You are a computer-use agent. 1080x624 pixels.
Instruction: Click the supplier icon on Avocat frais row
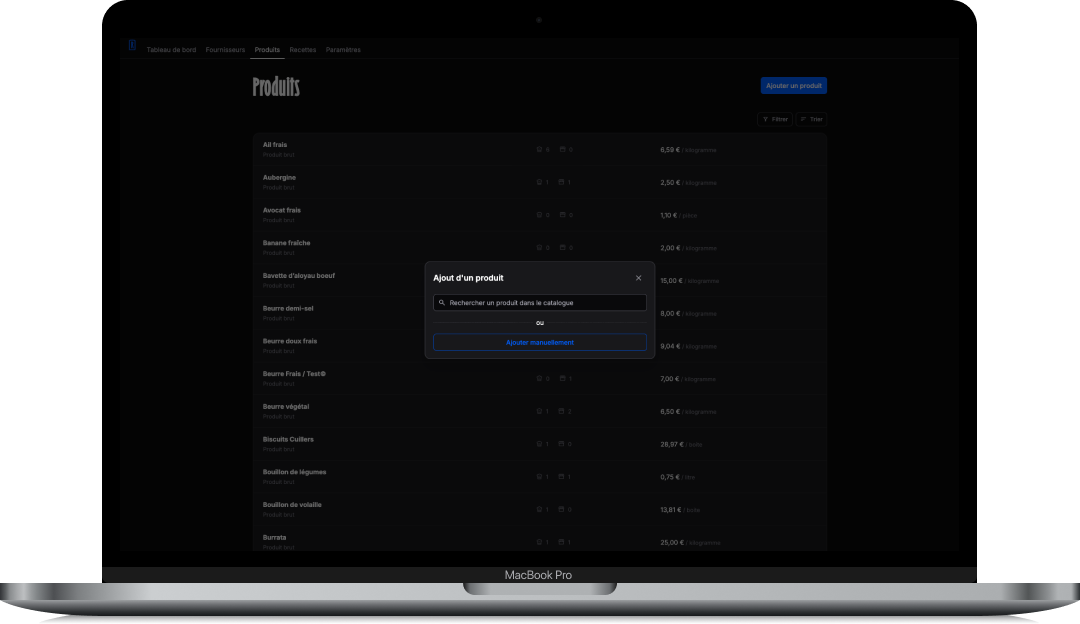pyautogui.click(x=541, y=214)
